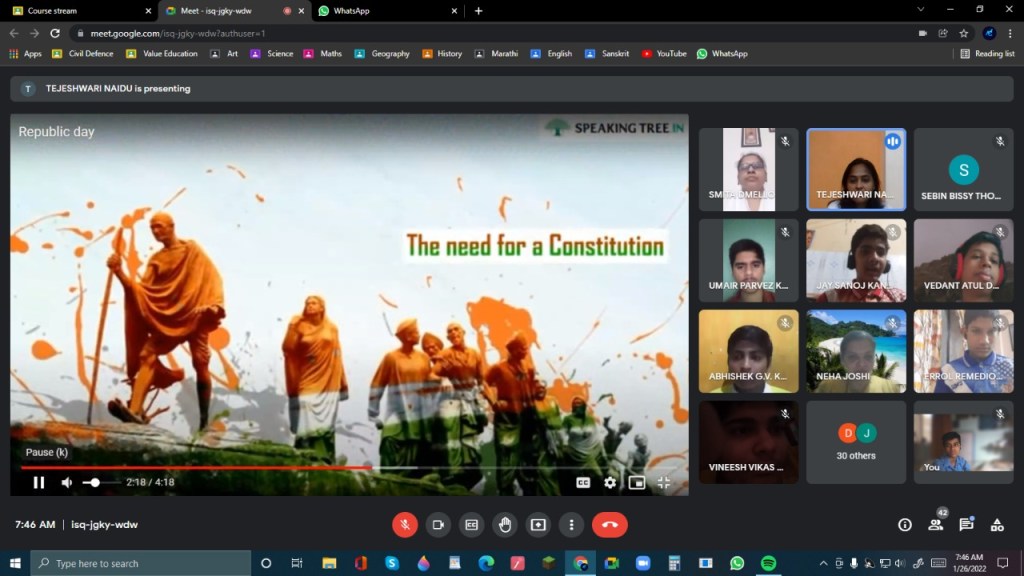This screenshot has width=1024, height=576.
Task: Raise your hand in the meeting
Action: 505,524
